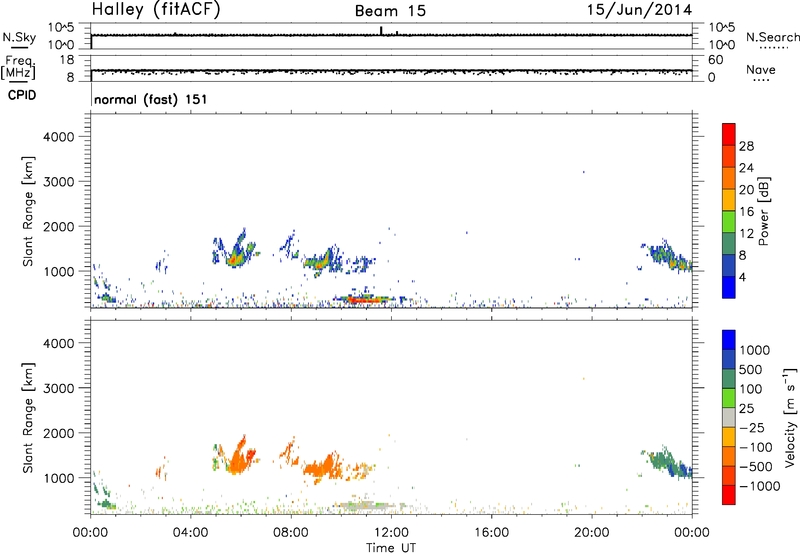Click the 'Halley (fitACF)' title text
Image resolution: width=800 pixels, height=554 pixels.
(x=156, y=10)
